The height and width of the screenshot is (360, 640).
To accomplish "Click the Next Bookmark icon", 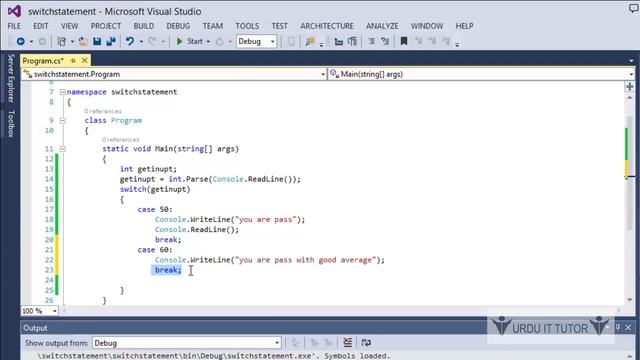I will pyautogui.click(x=432, y=41).
